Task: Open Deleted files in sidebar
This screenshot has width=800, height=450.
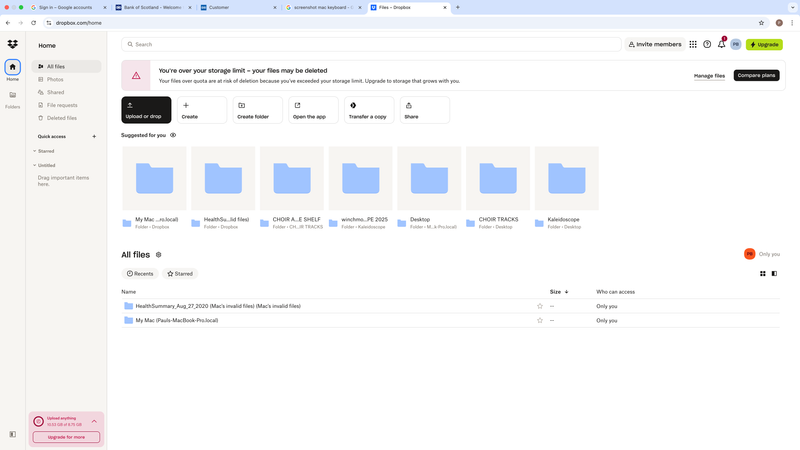Action: [x=62, y=118]
